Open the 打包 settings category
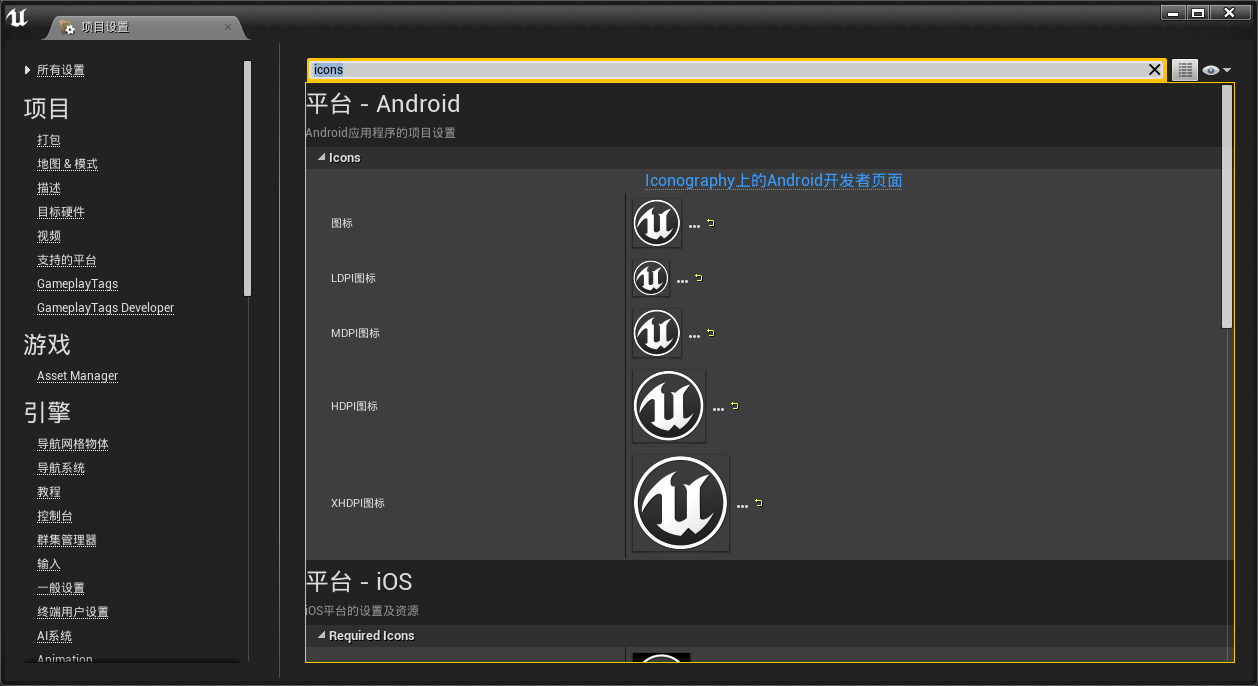The image size is (1258, 686). pos(49,140)
